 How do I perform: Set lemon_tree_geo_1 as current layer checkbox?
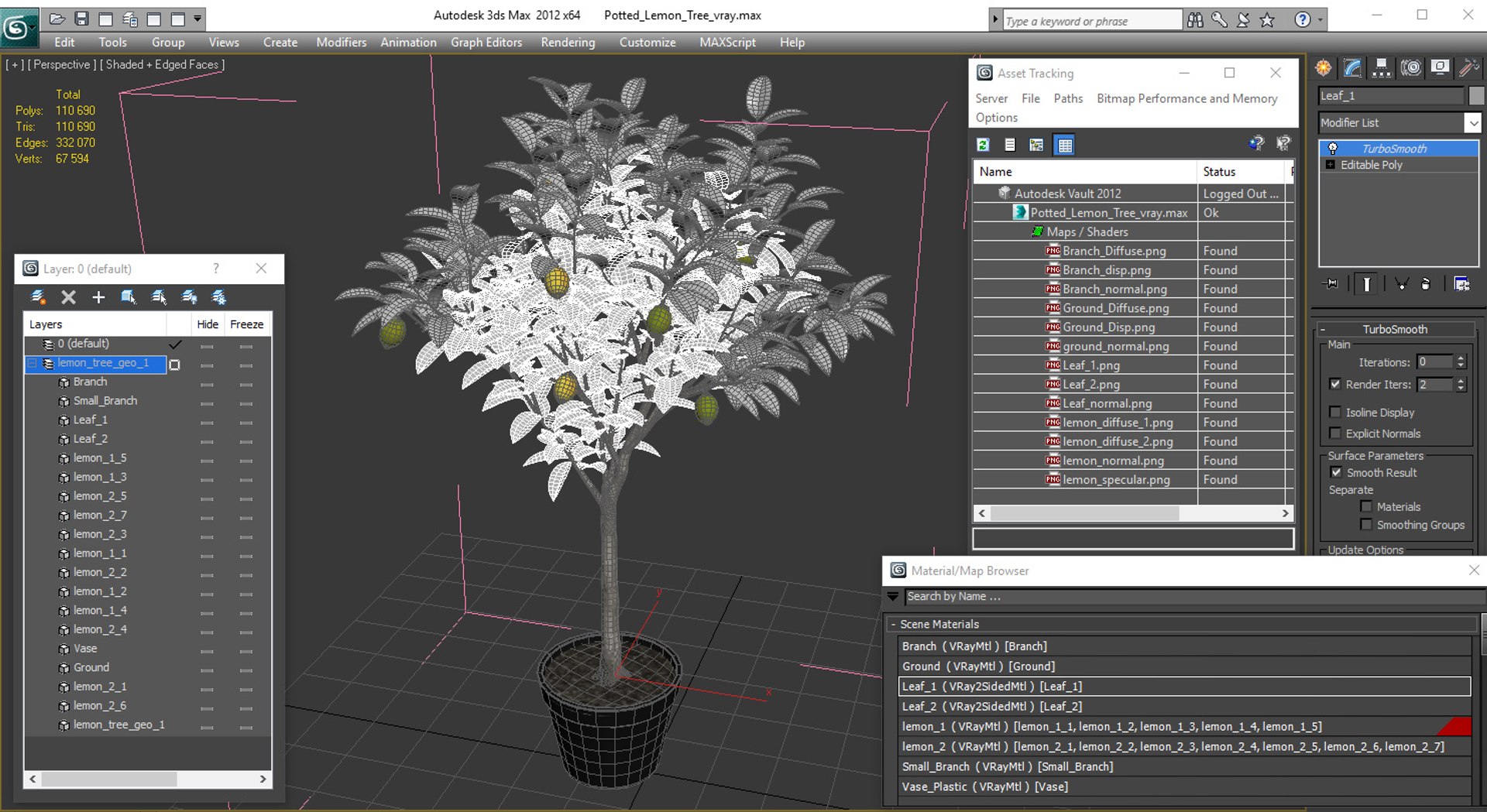tap(175, 364)
